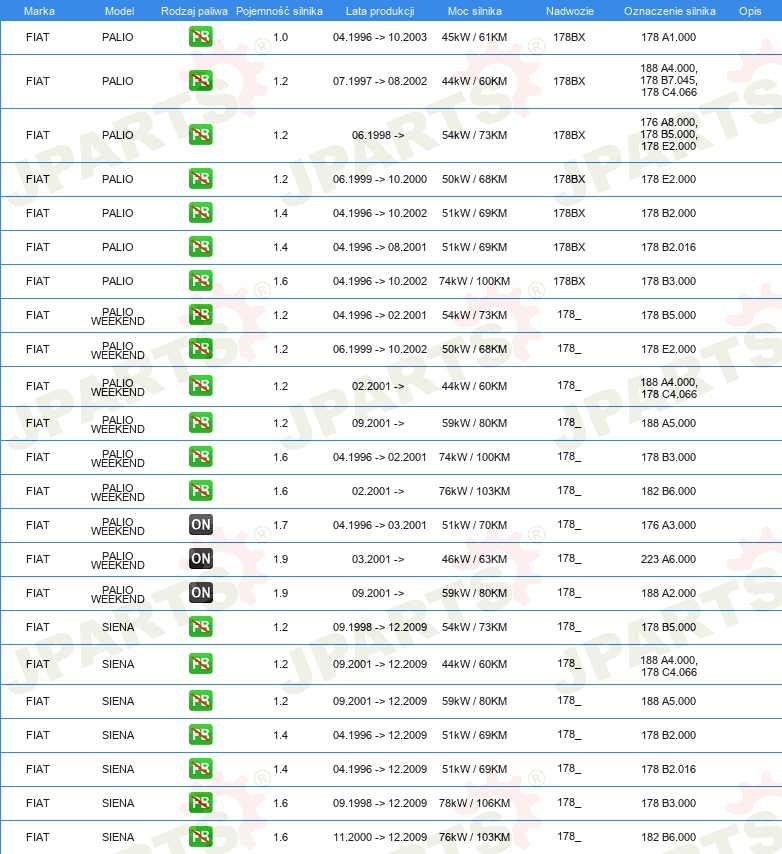Click PALIO model in 178 B3.000 row

point(118,281)
